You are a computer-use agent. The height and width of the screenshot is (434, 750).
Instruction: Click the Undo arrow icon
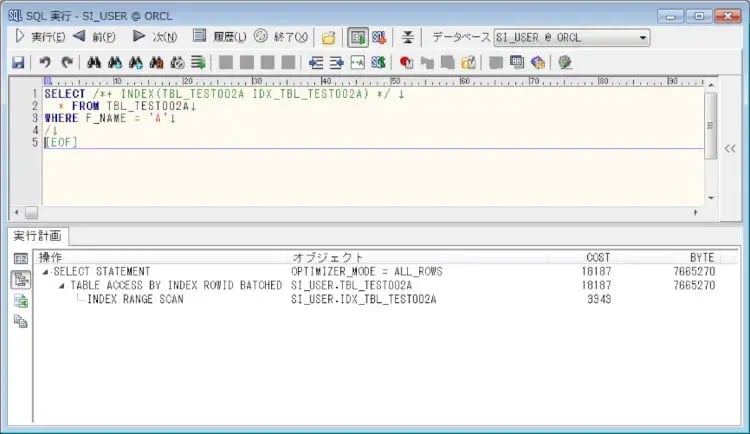[44, 62]
